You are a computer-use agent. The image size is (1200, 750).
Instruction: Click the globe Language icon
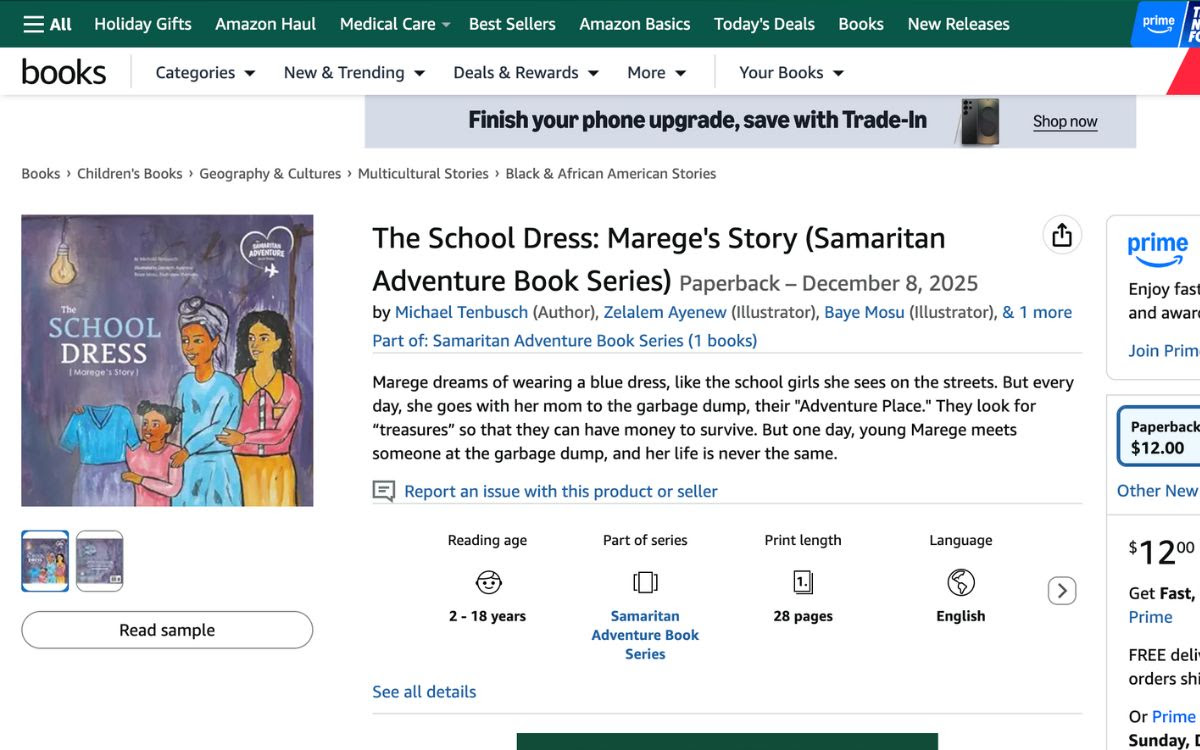click(960, 582)
